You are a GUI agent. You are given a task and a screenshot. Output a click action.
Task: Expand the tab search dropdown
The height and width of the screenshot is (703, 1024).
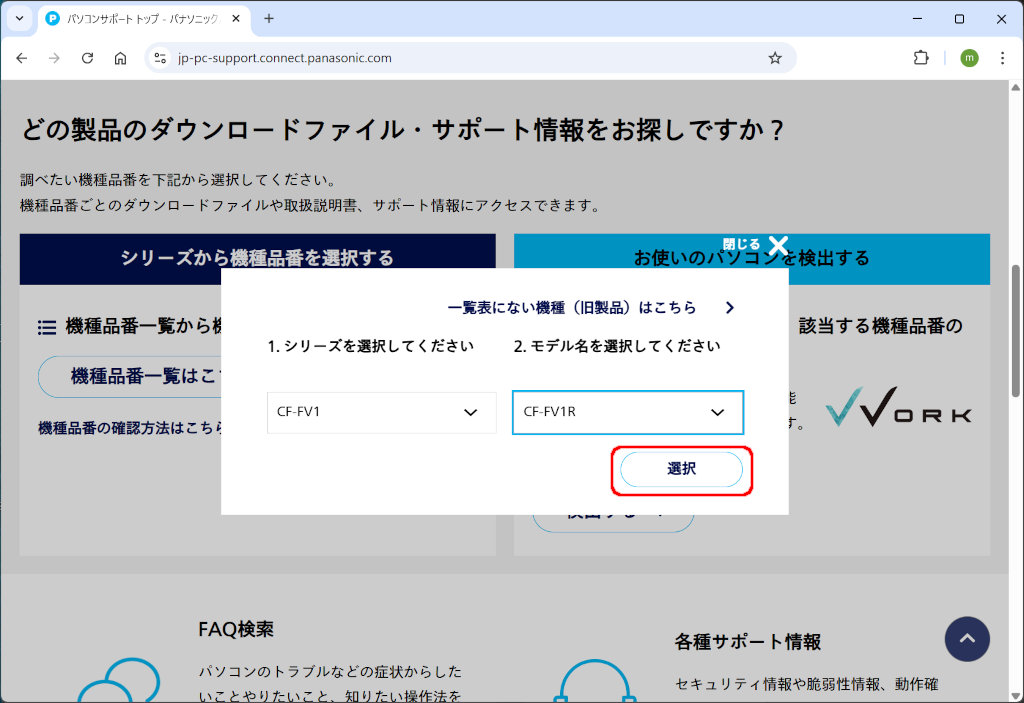coord(20,19)
